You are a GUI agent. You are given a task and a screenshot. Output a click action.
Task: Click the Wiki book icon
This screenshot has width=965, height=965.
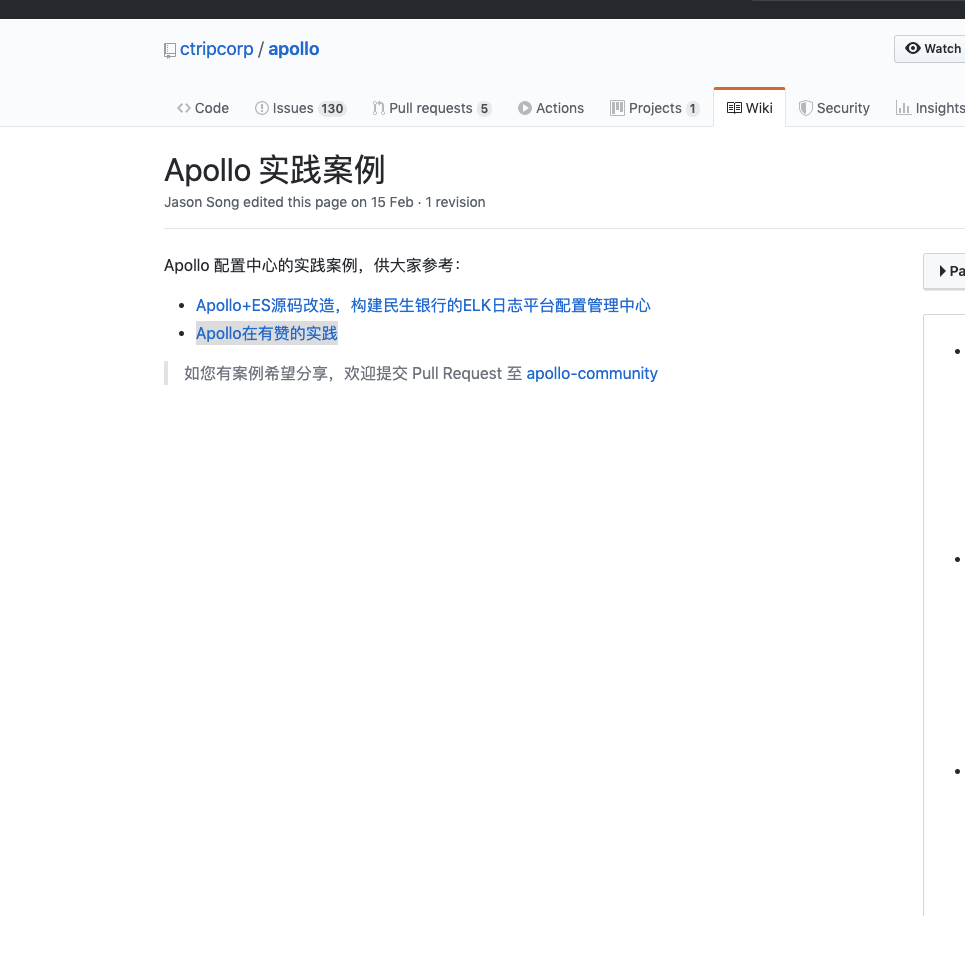pos(734,108)
